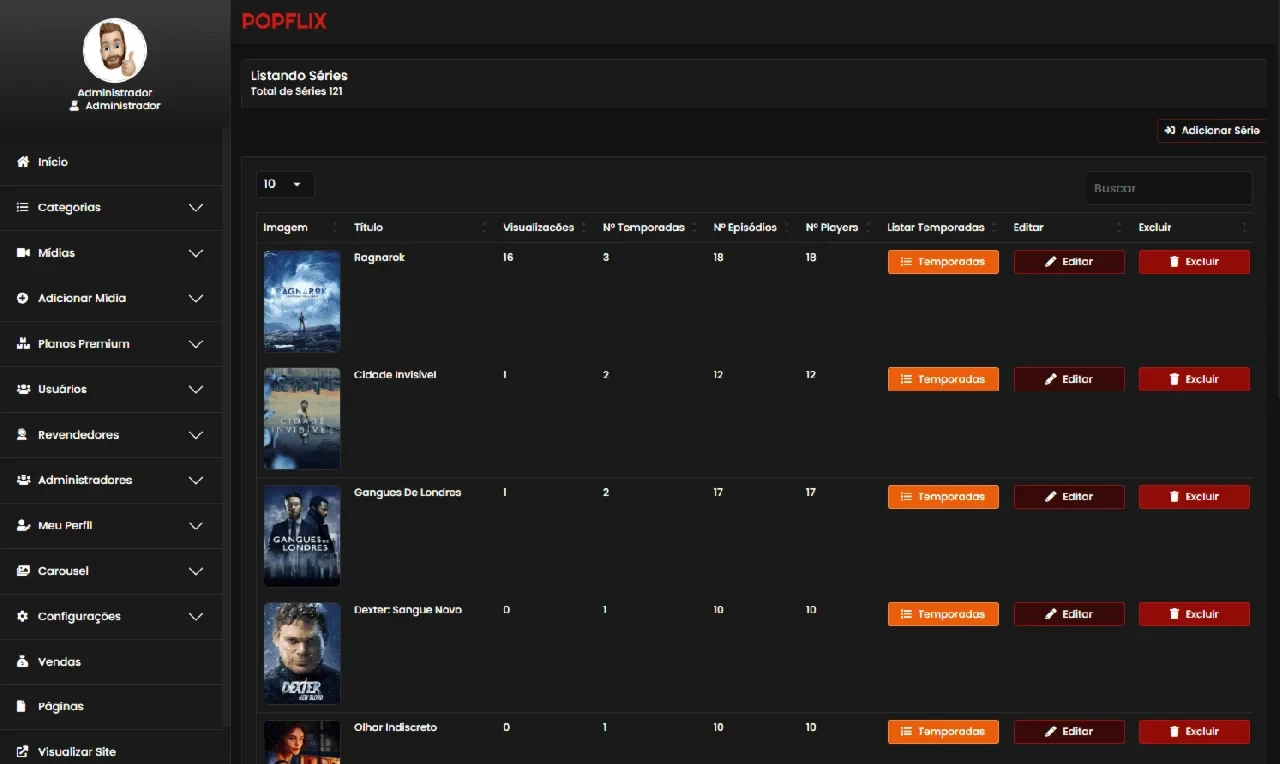Image resolution: width=1280 pixels, height=764 pixels.
Task: Click Editar for Ragnarok
Action: click(x=1069, y=262)
